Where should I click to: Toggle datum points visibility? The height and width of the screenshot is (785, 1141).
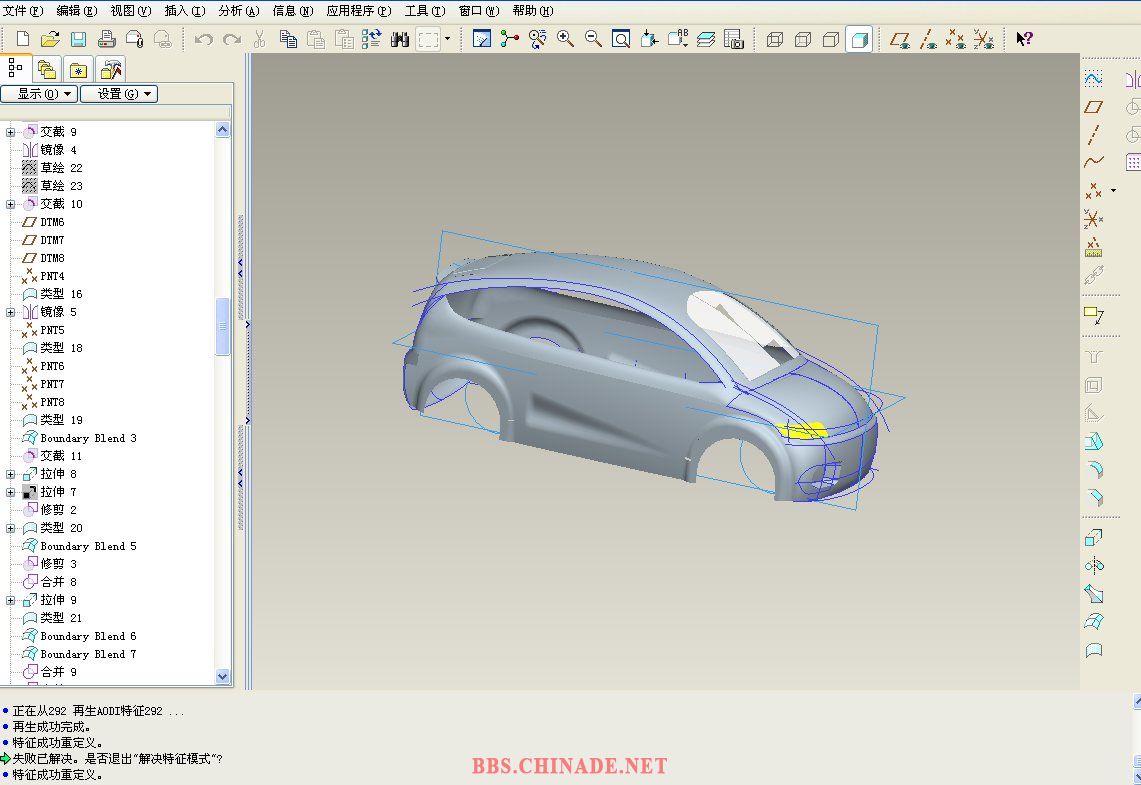coord(955,39)
